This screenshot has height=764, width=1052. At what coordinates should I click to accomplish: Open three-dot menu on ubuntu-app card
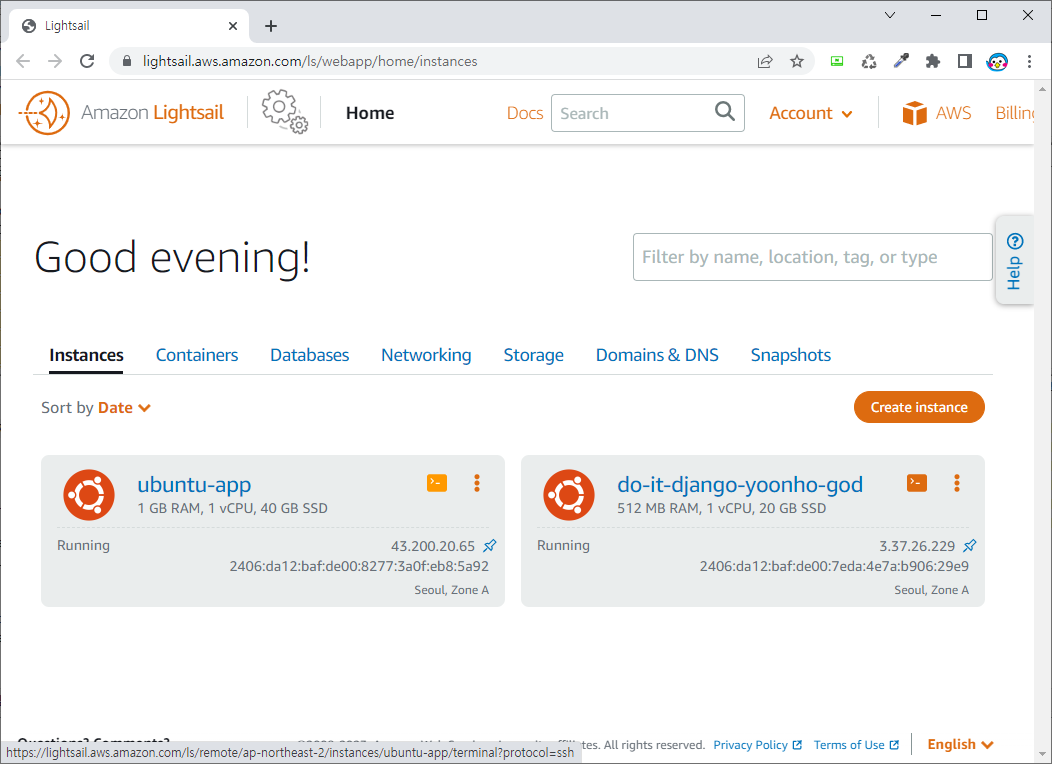(x=477, y=483)
